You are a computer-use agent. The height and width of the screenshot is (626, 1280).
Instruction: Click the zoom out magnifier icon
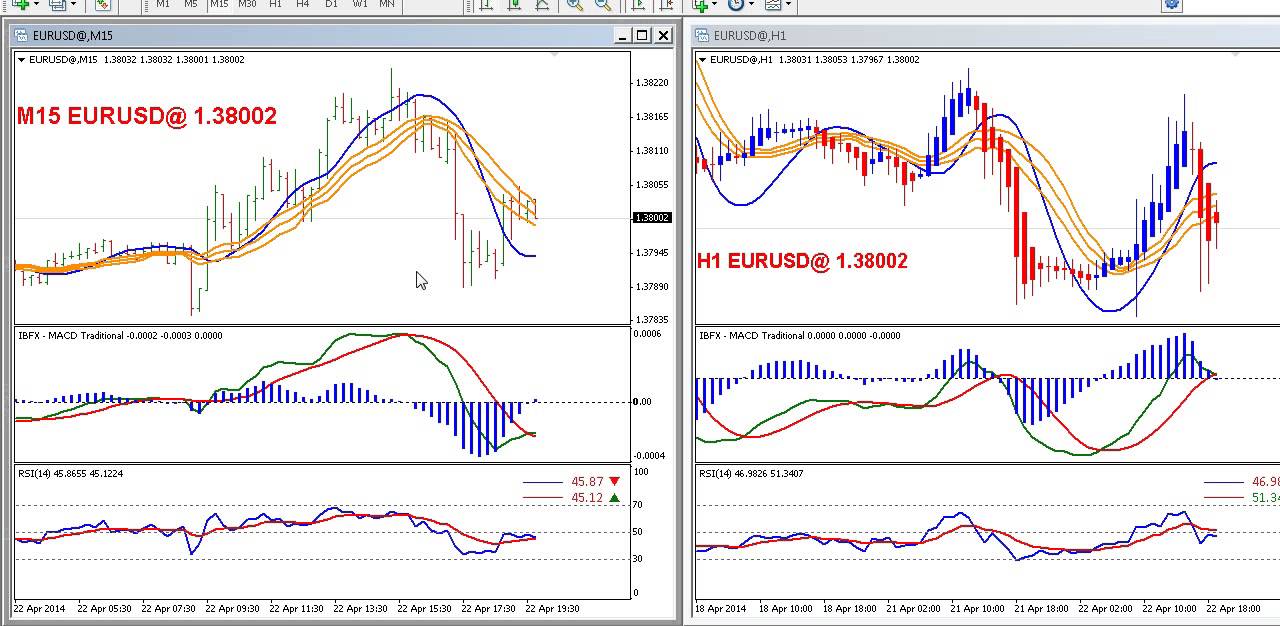603,4
